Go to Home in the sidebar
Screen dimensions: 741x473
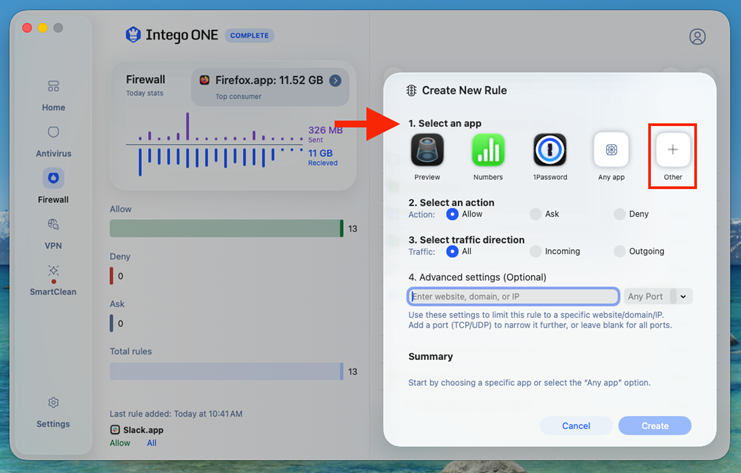(x=53, y=95)
